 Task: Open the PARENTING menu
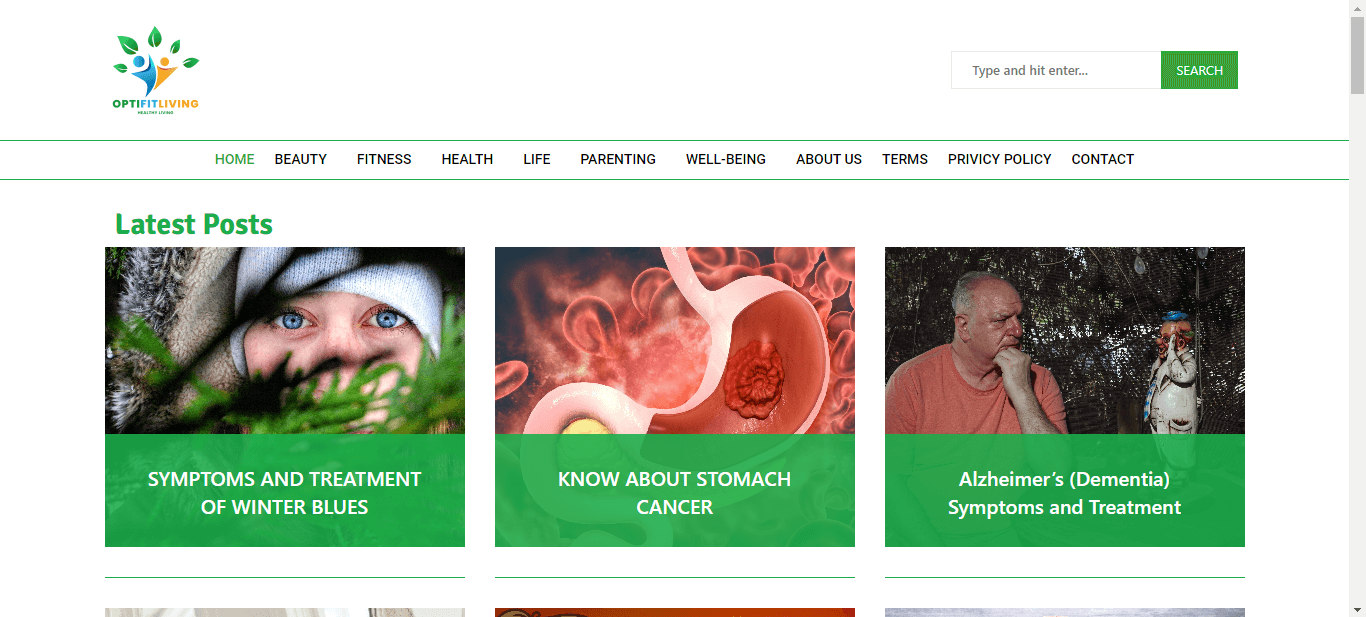(x=618, y=159)
